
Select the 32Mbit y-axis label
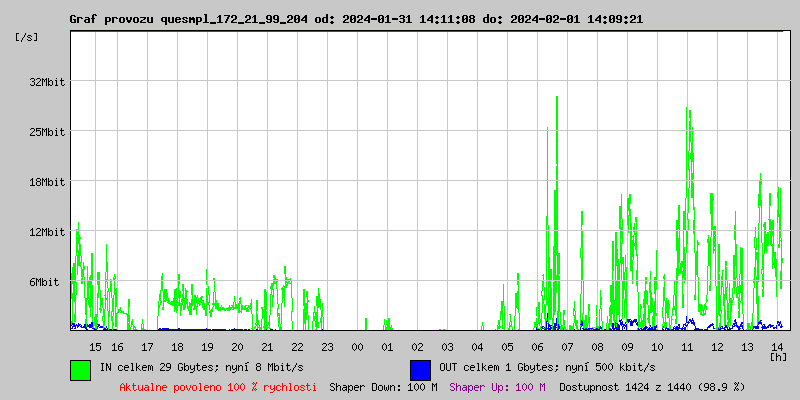pyautogui.click(x=47, y=82)
